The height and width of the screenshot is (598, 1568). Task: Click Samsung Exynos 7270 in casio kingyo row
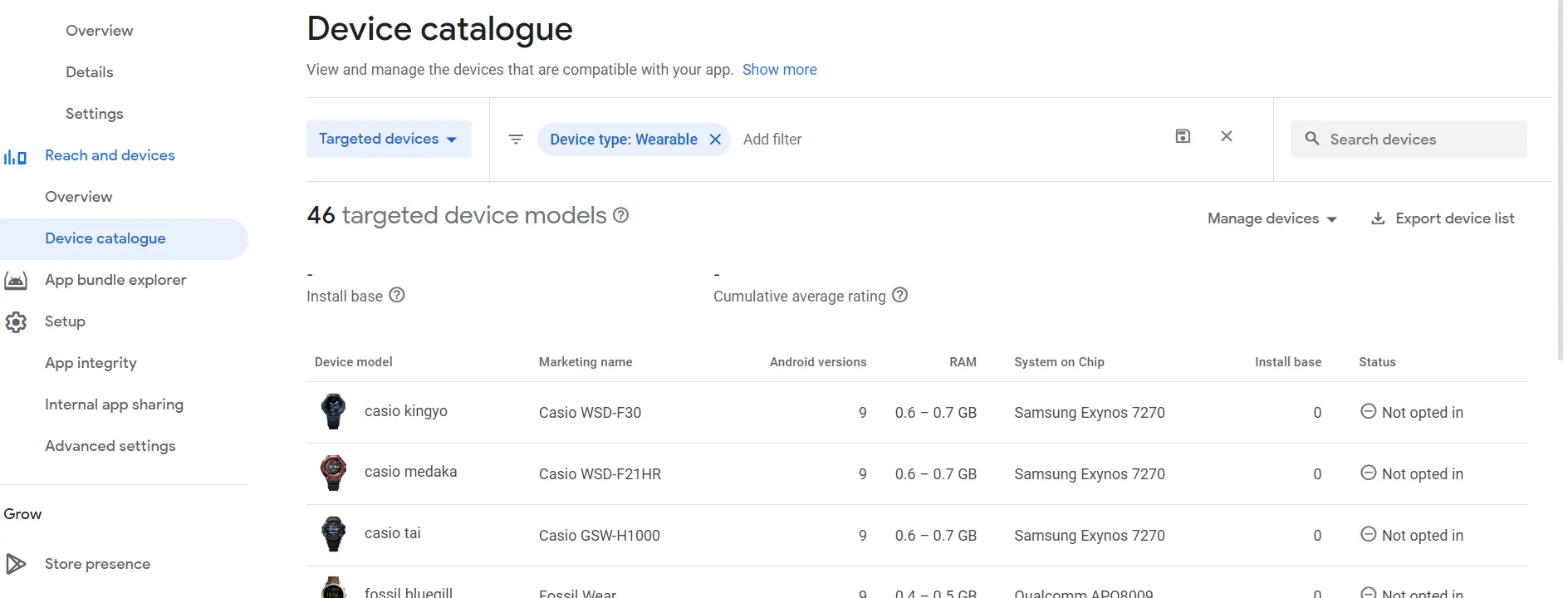(1090, 413)
